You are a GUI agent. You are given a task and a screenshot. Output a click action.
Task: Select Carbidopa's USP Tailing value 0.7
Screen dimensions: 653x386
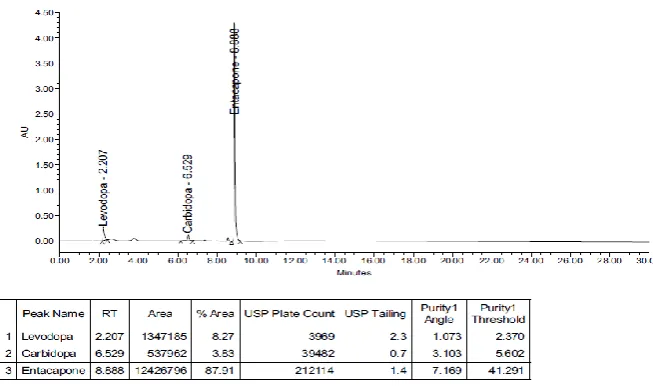(x=398, y=354)
